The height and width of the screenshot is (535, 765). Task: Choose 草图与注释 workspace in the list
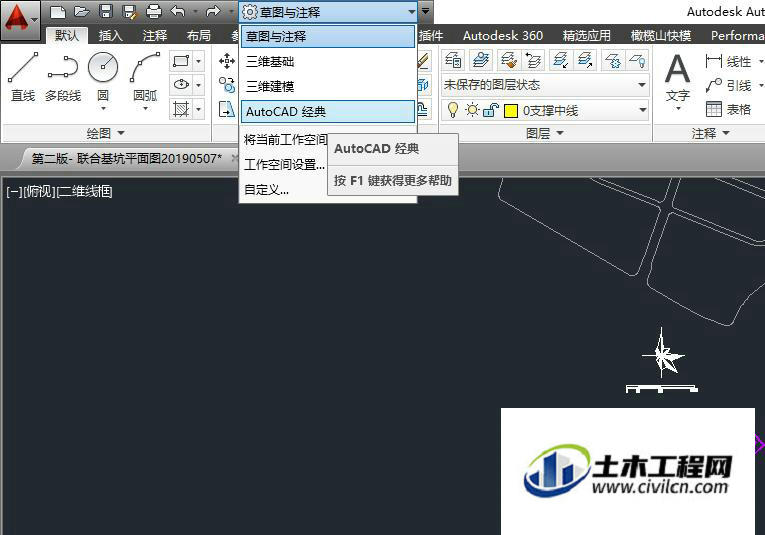(x=328, y=37)
